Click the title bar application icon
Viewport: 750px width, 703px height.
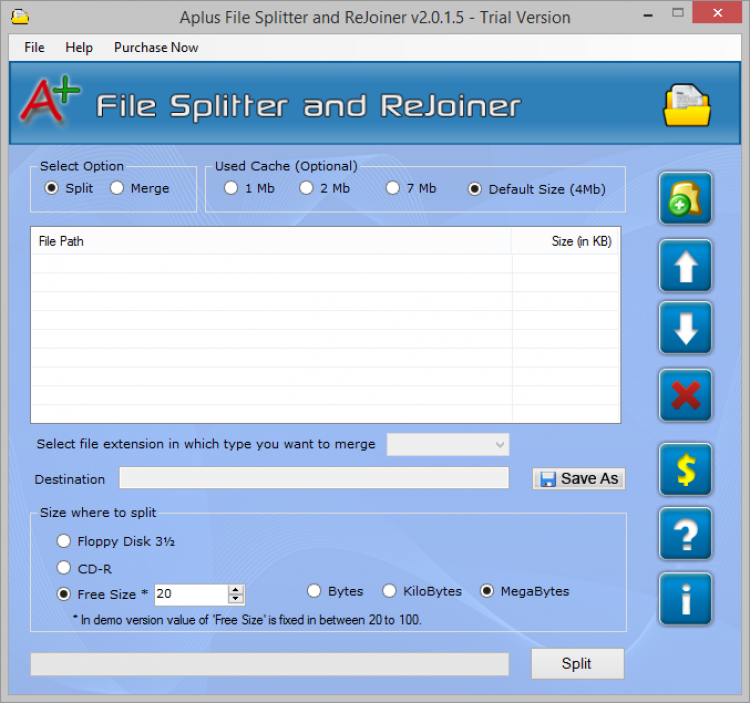(x=20, y=17)
